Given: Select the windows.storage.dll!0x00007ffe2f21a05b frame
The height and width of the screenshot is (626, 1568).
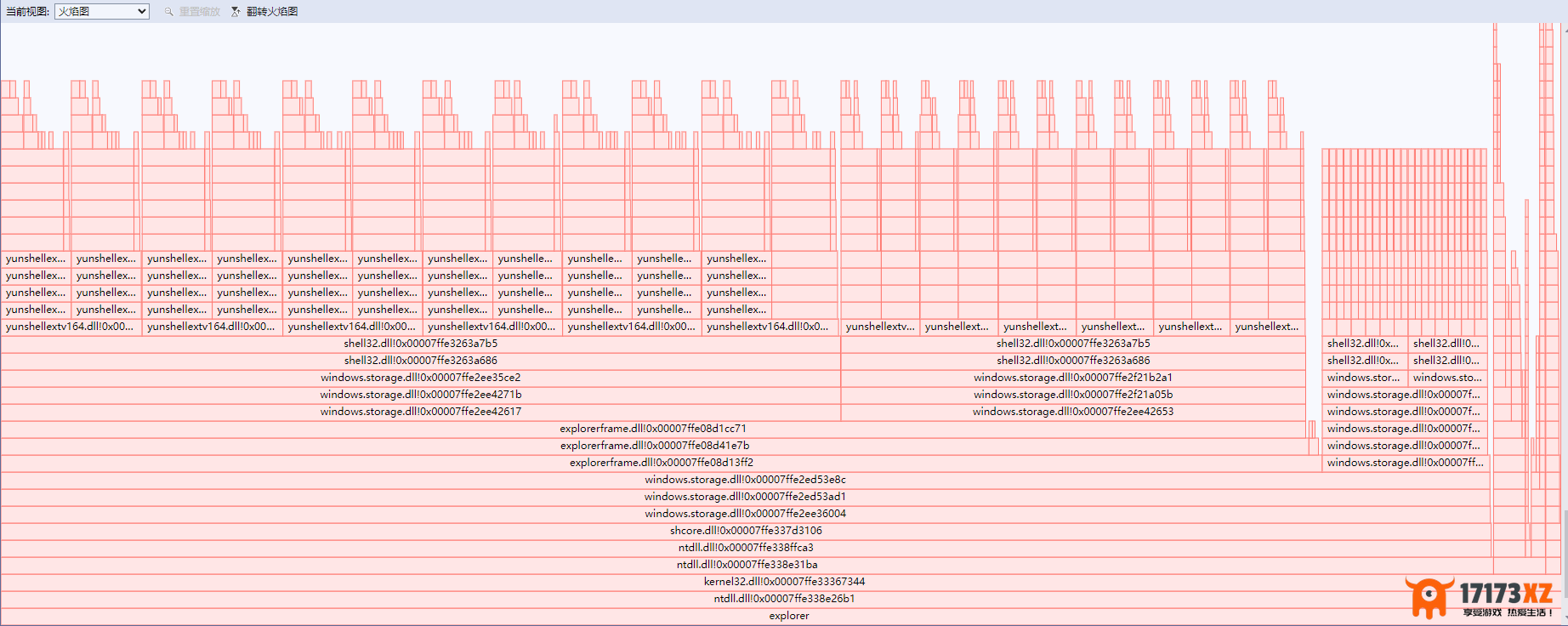Looking at the screenshot, I should click(1073, 395).
